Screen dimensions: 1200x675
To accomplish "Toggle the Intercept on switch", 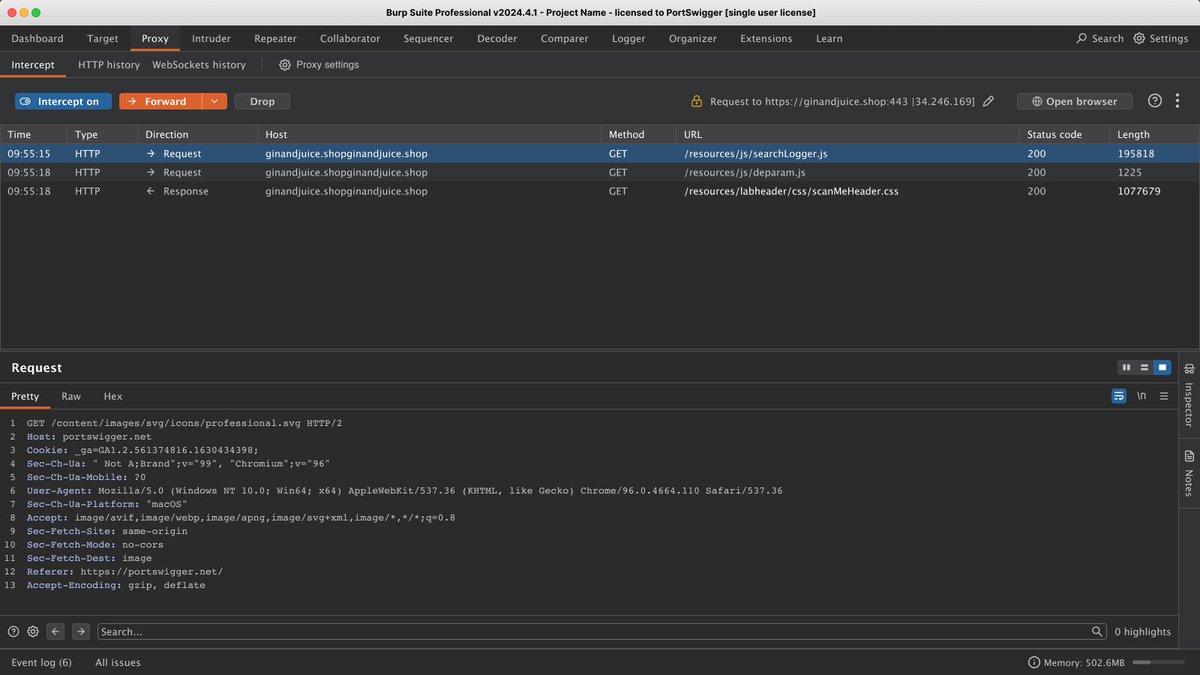I will [x=63, y=101].
